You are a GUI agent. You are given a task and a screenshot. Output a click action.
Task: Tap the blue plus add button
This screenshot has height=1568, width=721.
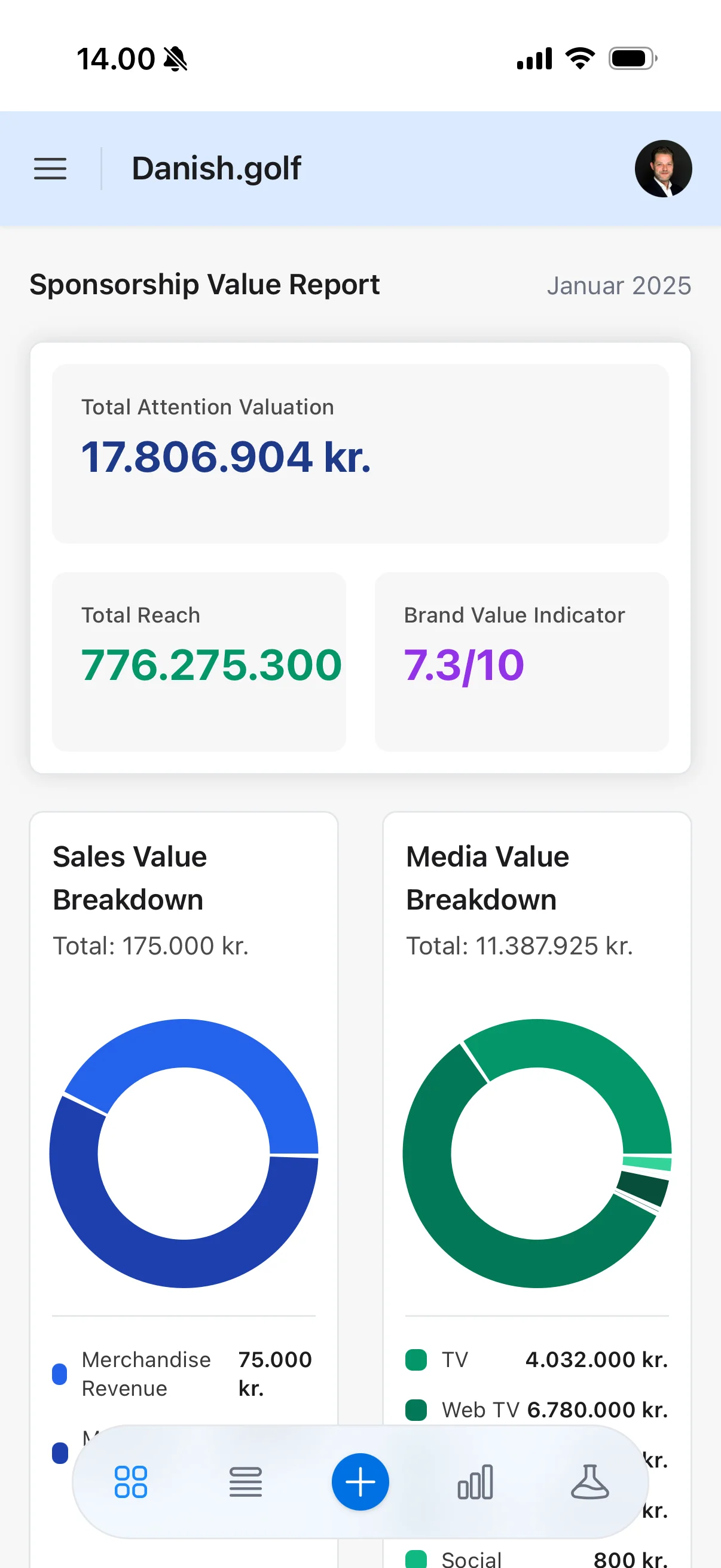(360, 1481)
